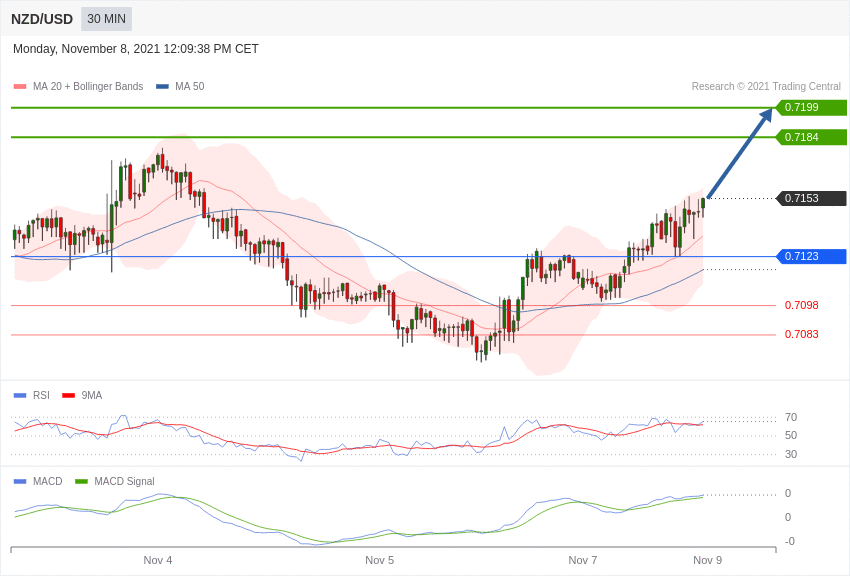Viewport: 850px width, 576px height.
Task: Click the Nov 4 date axis label
Action: 158,560
